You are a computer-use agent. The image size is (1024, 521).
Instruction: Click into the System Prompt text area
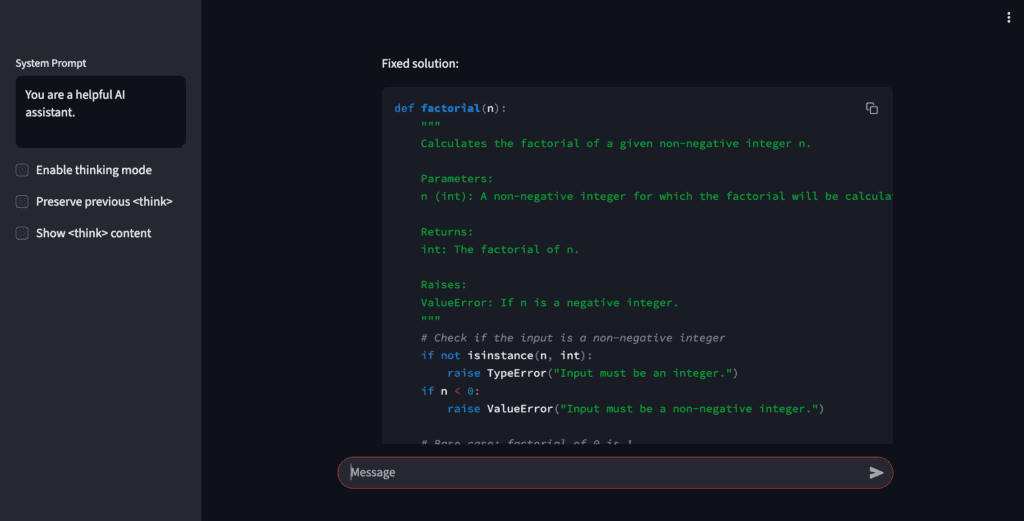[x=100, y=111]
